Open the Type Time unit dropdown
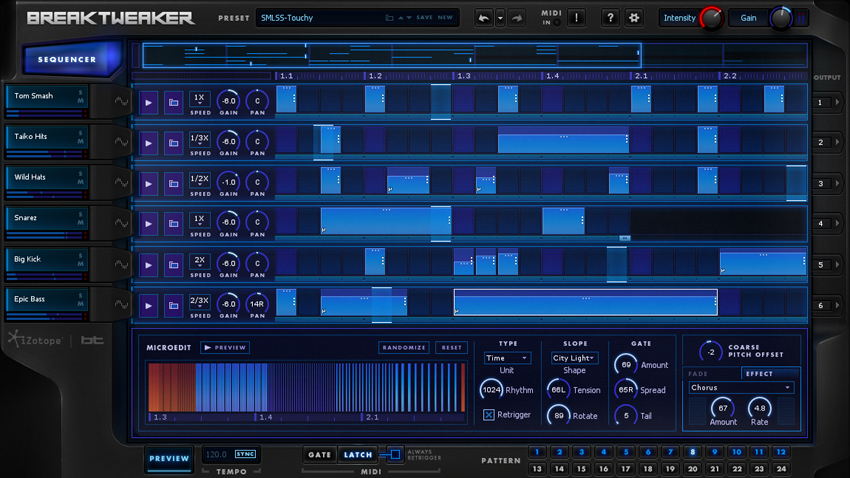The height and width of the screenshot is (478, 850). (x=507, y=358)
